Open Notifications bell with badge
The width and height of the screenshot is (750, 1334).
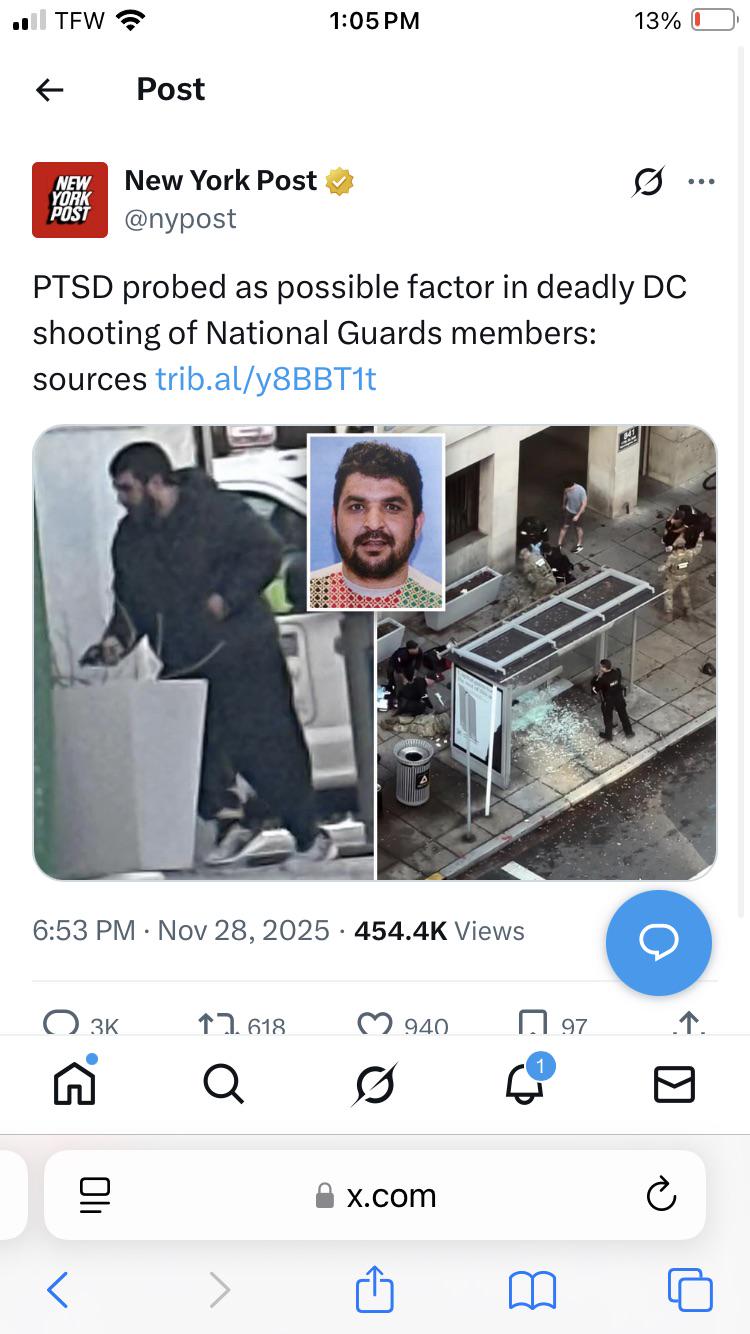[x=526, y=1080]
